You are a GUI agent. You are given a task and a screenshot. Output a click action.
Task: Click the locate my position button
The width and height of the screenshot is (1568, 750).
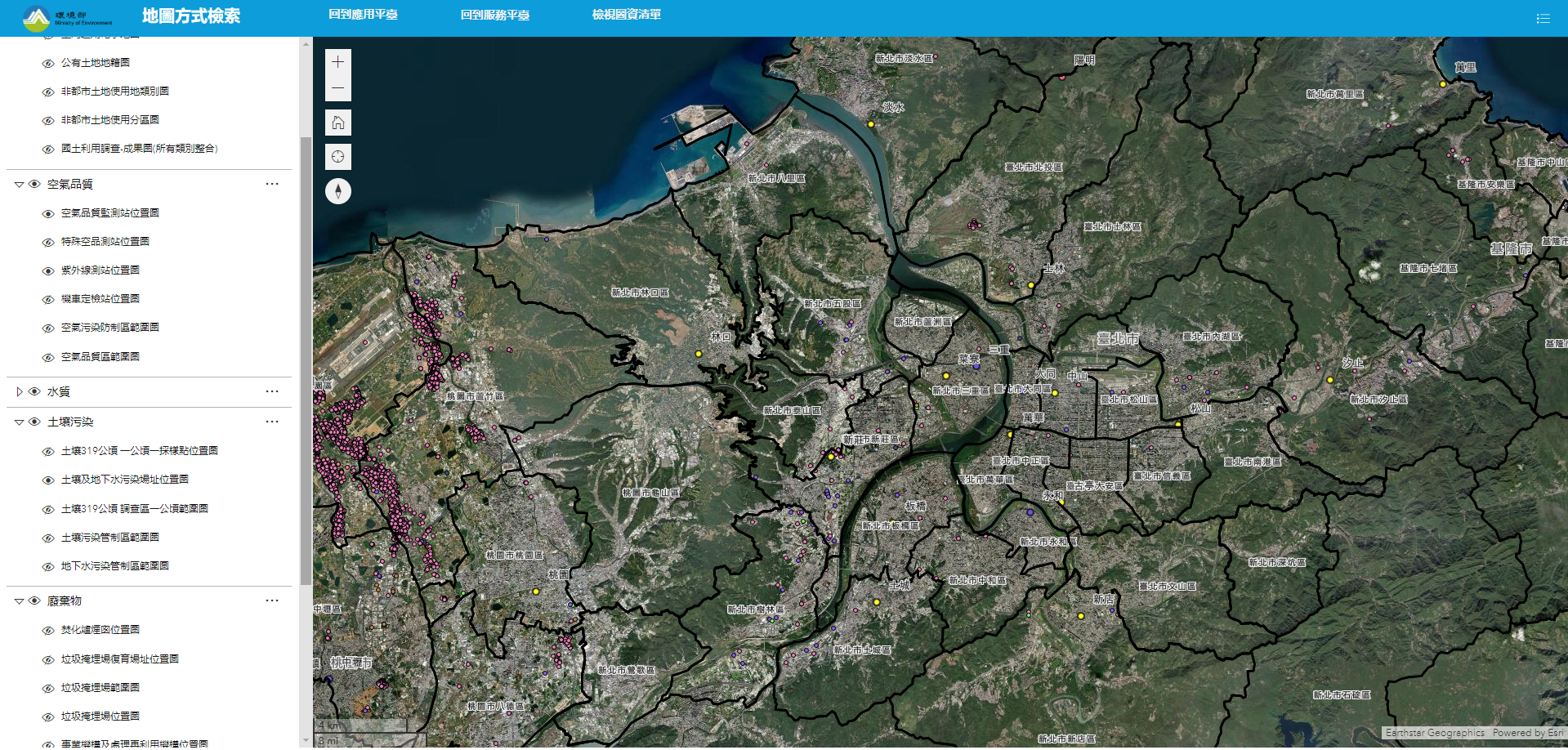click(337, 157)
